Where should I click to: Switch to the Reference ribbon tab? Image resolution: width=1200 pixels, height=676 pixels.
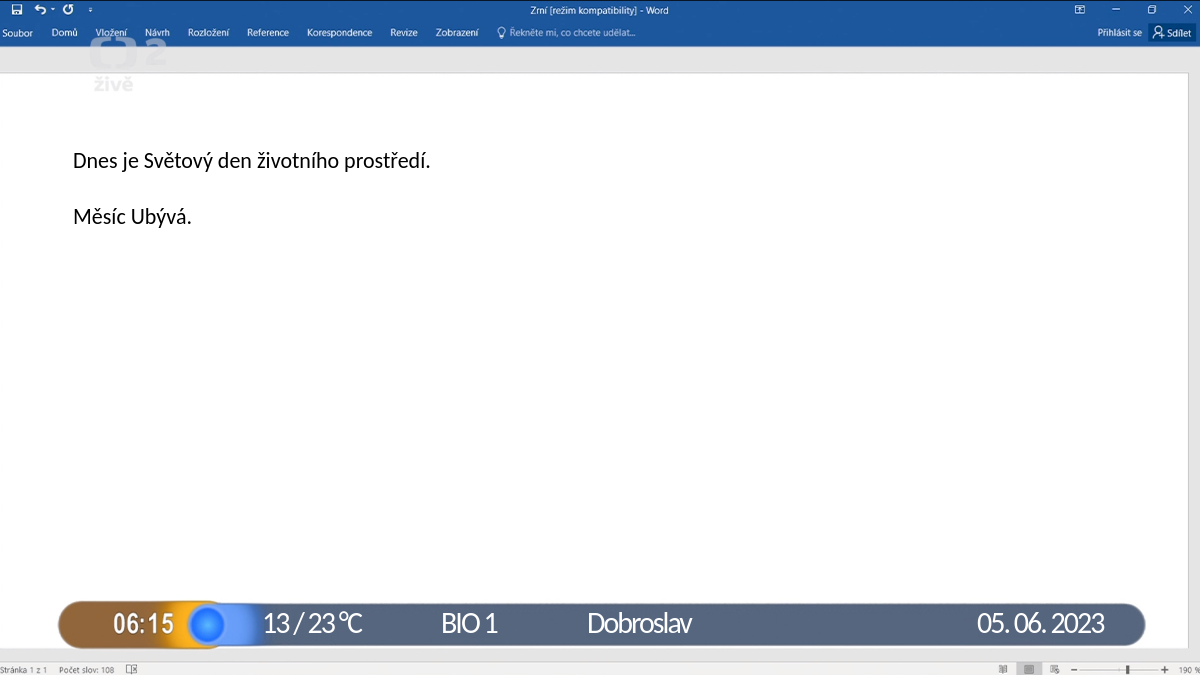click(268, 33)
